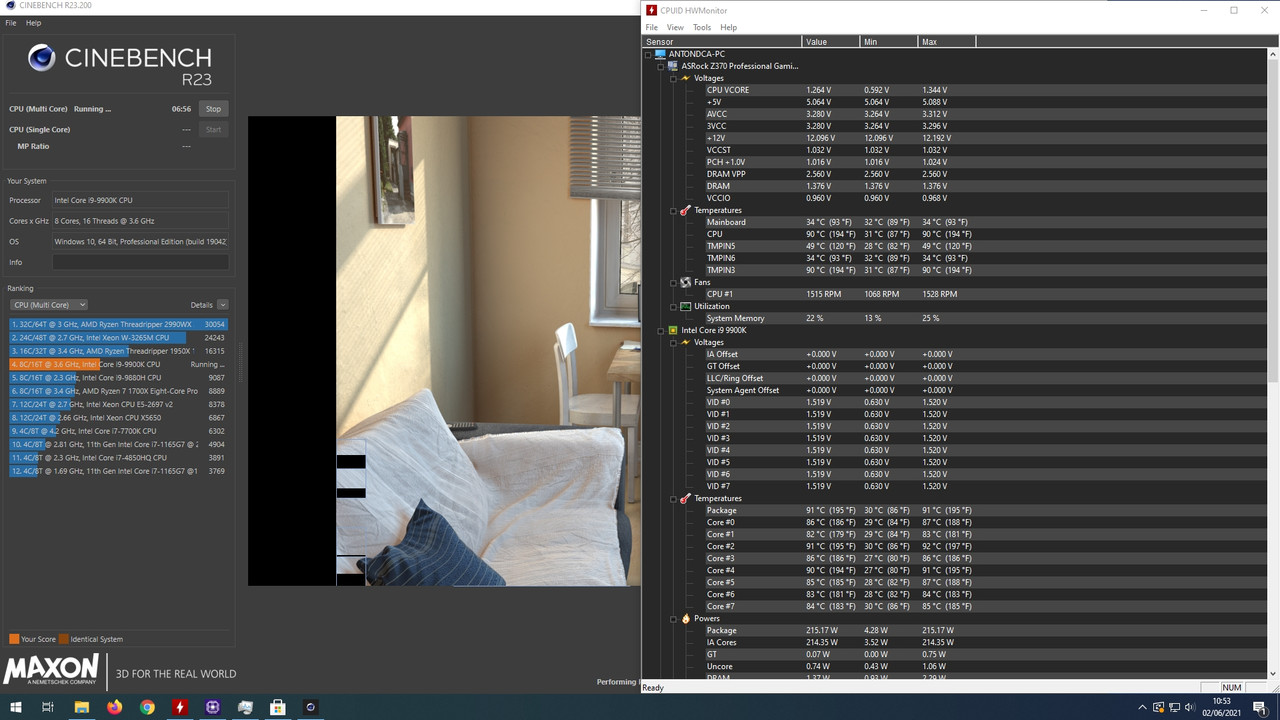Open Cinebench Help menu
1280x720 pixels.
33,23
